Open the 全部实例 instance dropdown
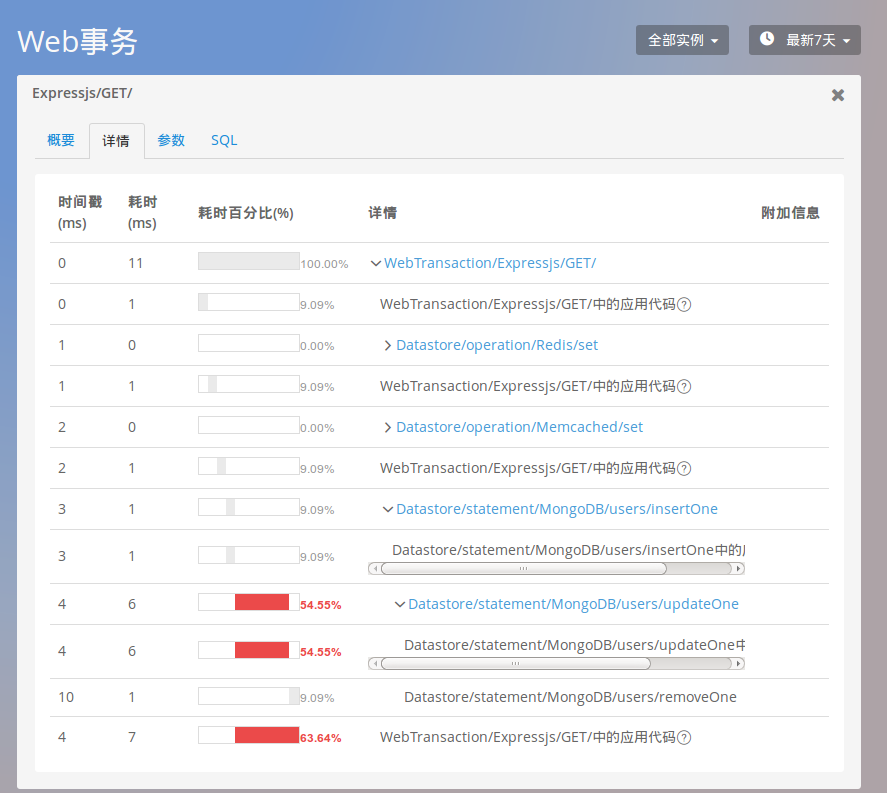 682,40
